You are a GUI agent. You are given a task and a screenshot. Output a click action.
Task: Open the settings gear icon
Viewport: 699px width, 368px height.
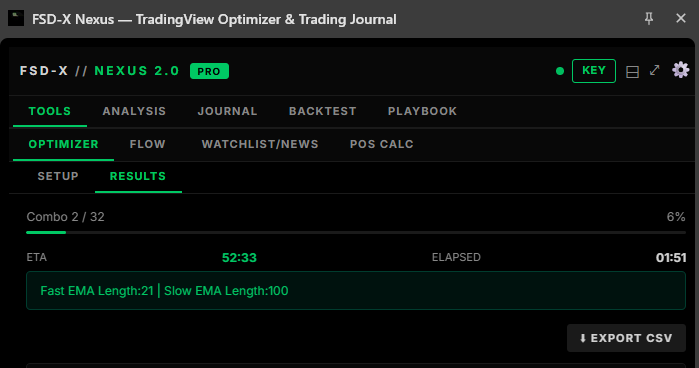point(680,70)
